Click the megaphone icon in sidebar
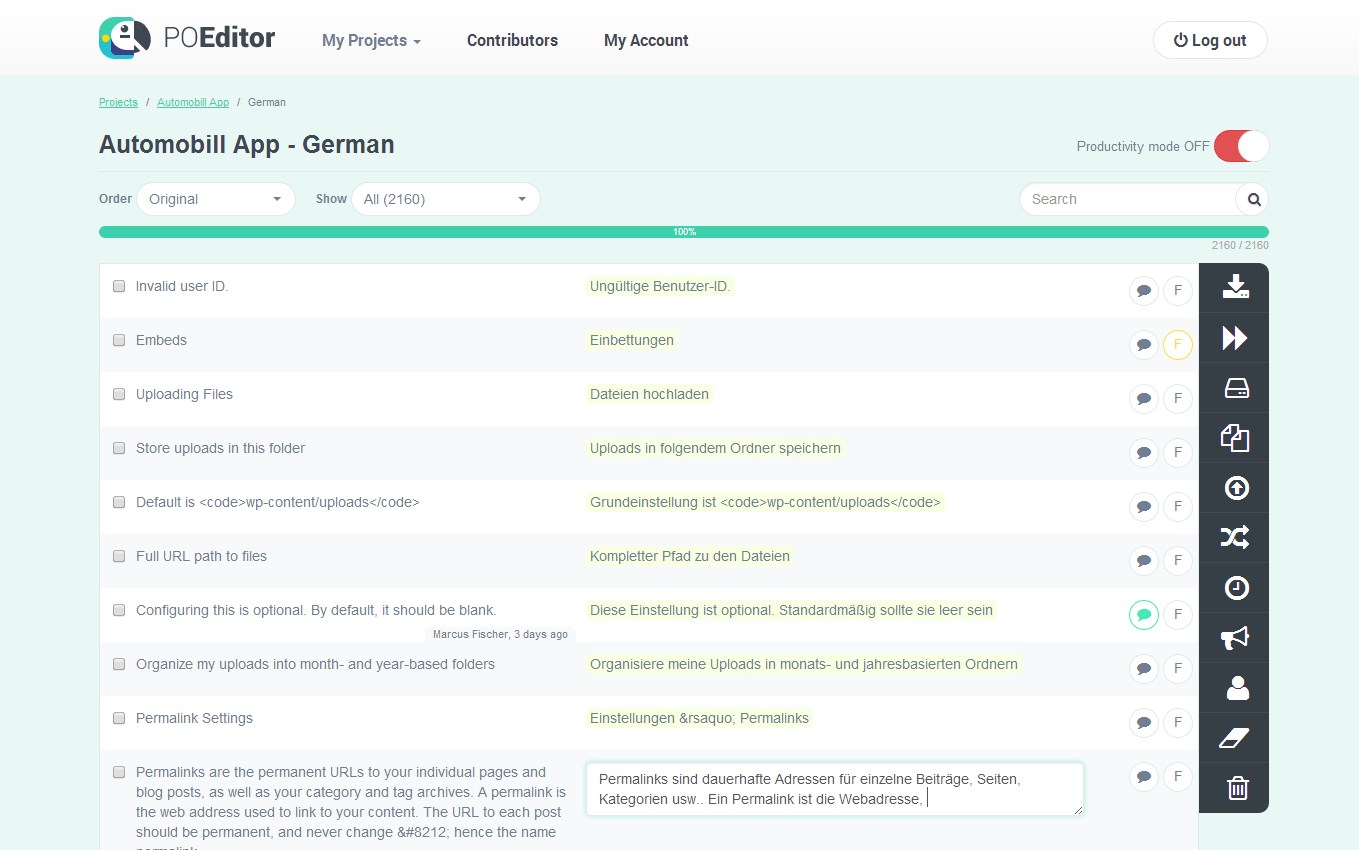Image resolution: width=1359 pixels, height=850 pixels. [x=1235, y=638]
